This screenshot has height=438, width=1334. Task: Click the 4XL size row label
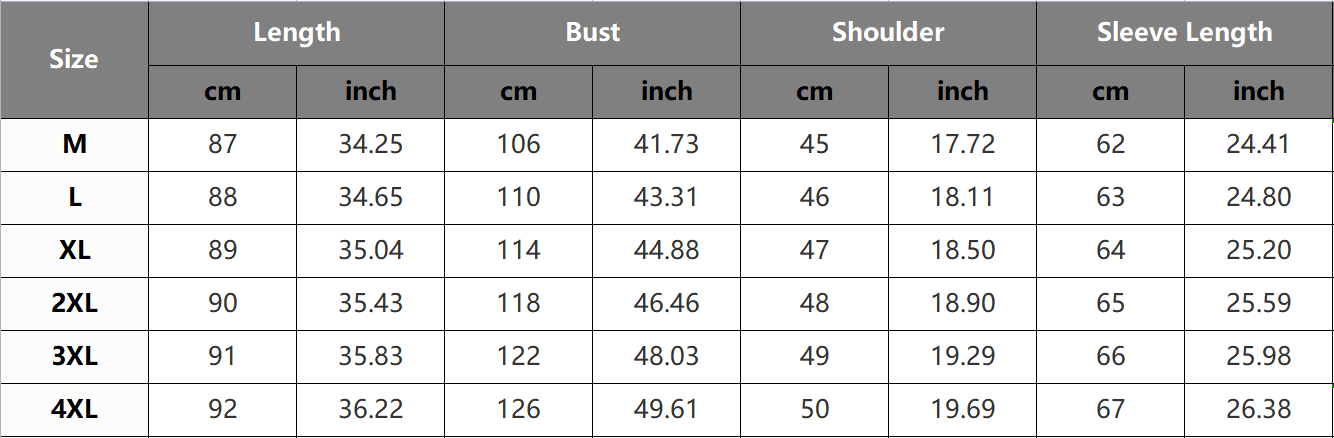click(x=74, y=409)
